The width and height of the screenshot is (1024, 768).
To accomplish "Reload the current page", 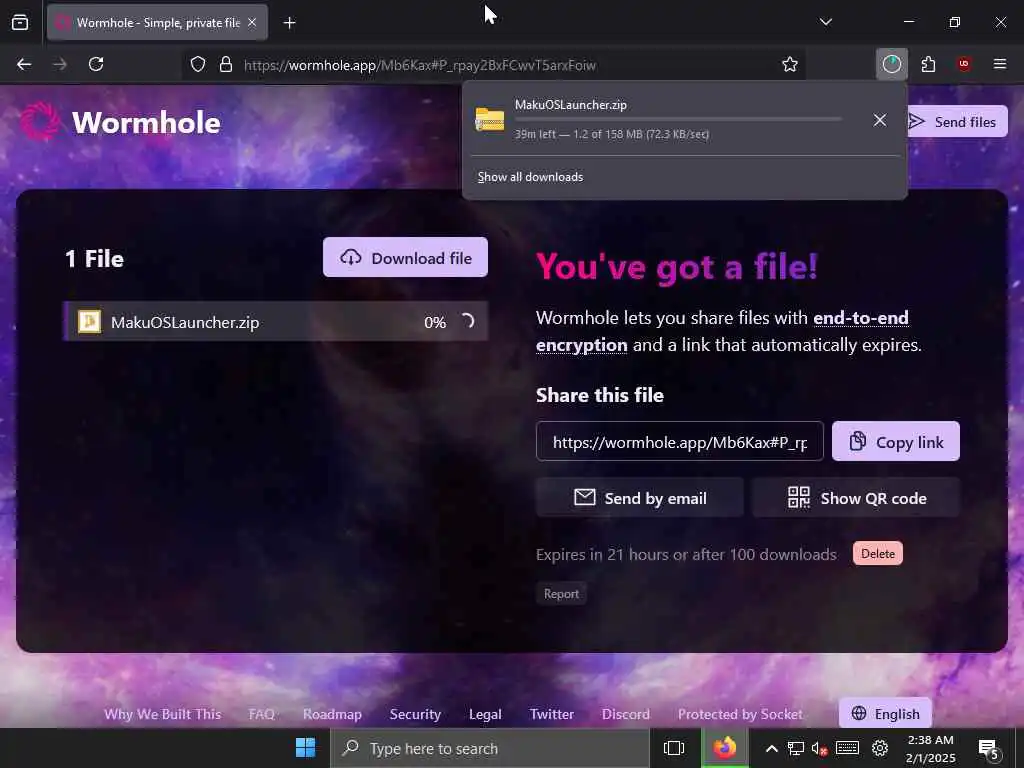I will (96, 64).
